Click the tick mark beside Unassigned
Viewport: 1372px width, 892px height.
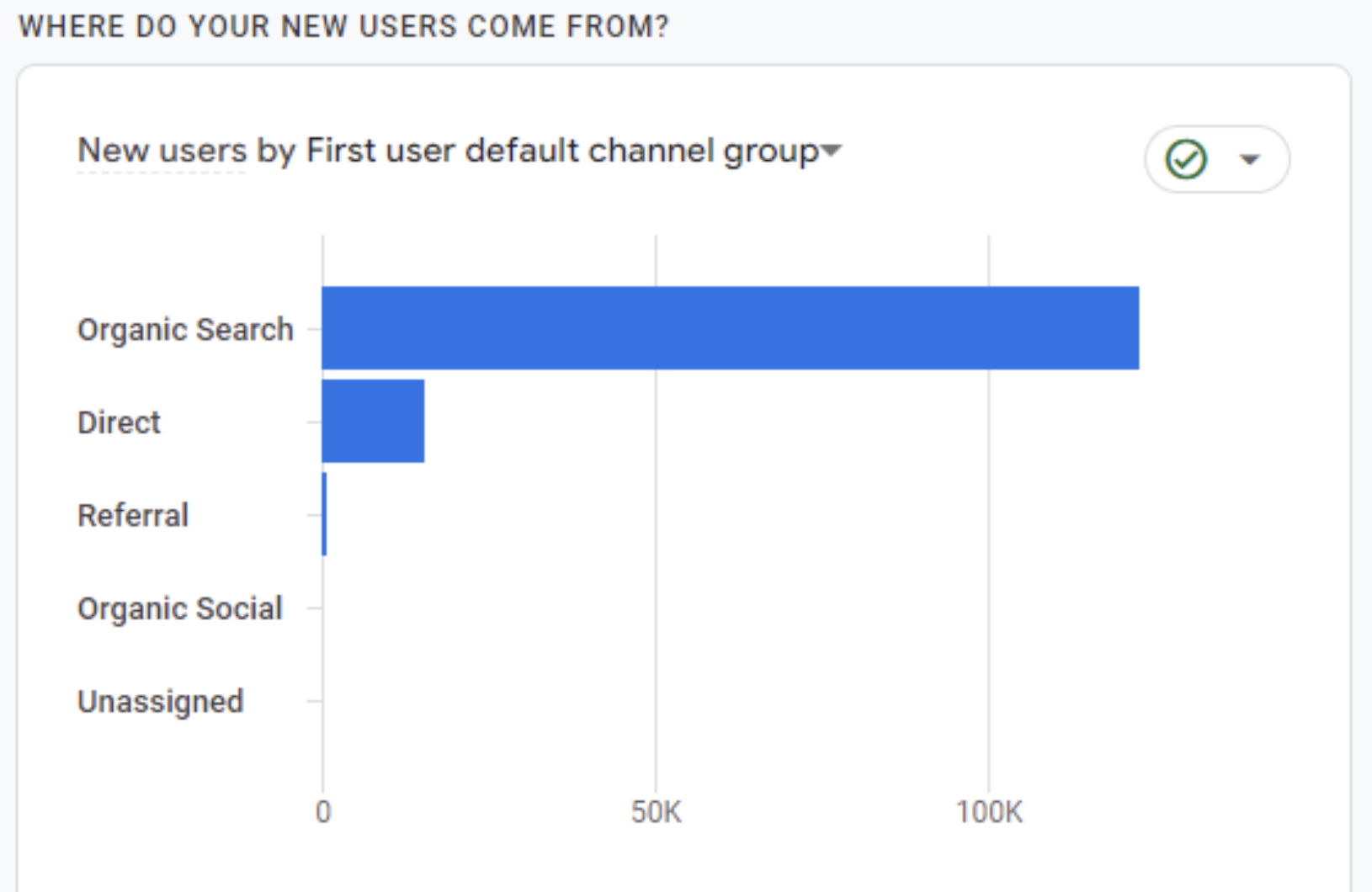tap(314, 700)
